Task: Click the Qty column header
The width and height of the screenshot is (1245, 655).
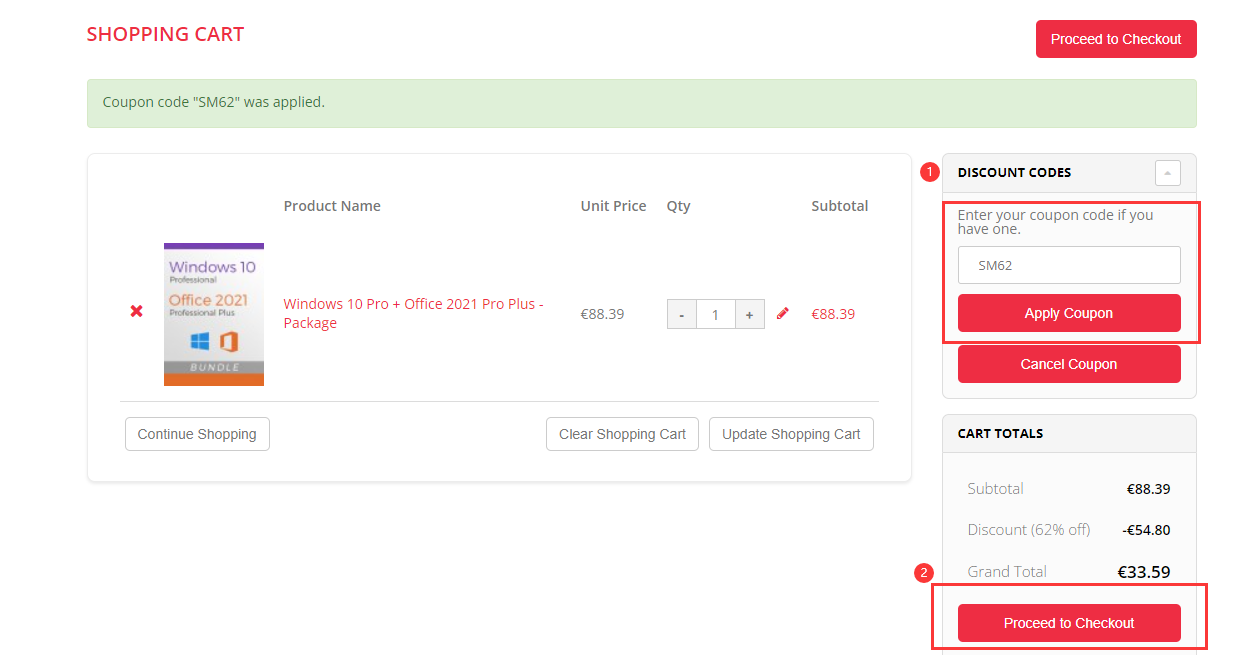Action: coord(679,206)
